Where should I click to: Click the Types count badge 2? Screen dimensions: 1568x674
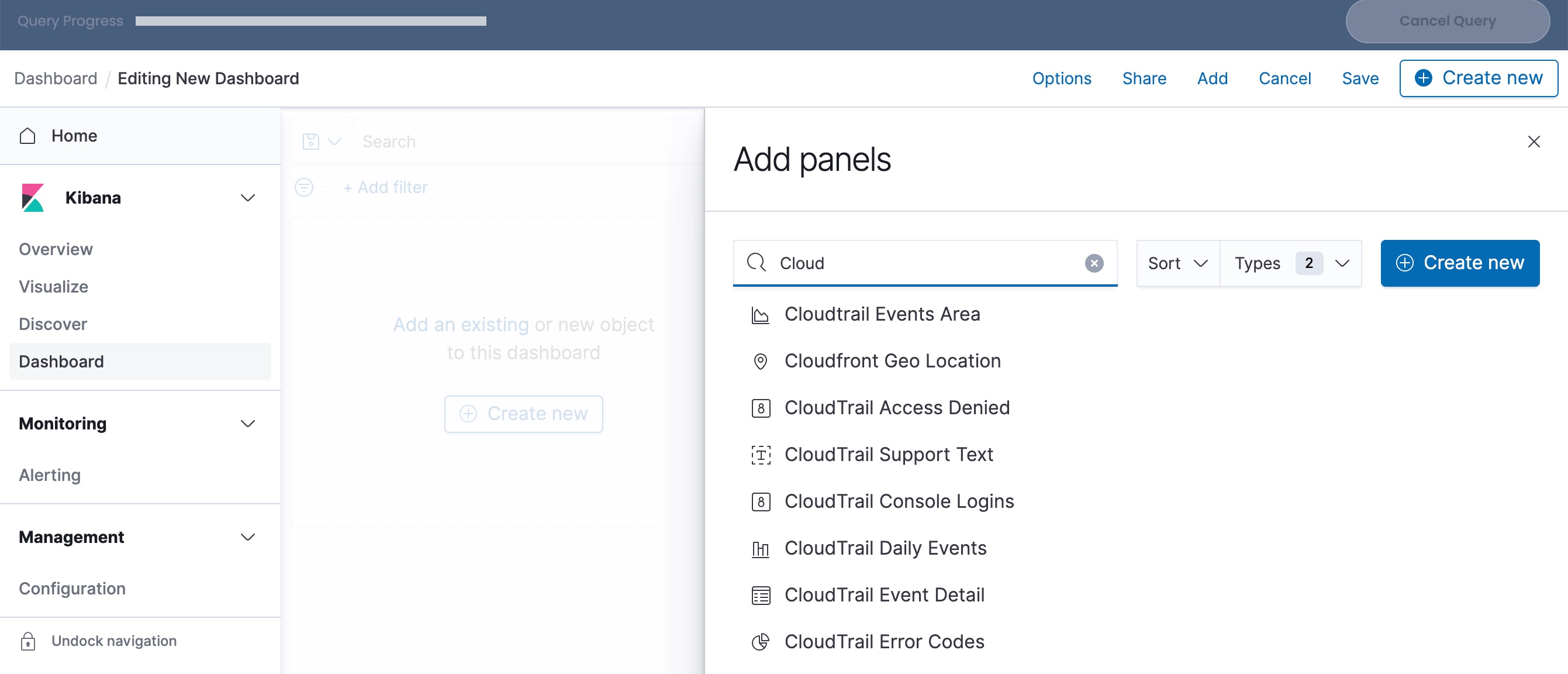[x=1308, y=263]
